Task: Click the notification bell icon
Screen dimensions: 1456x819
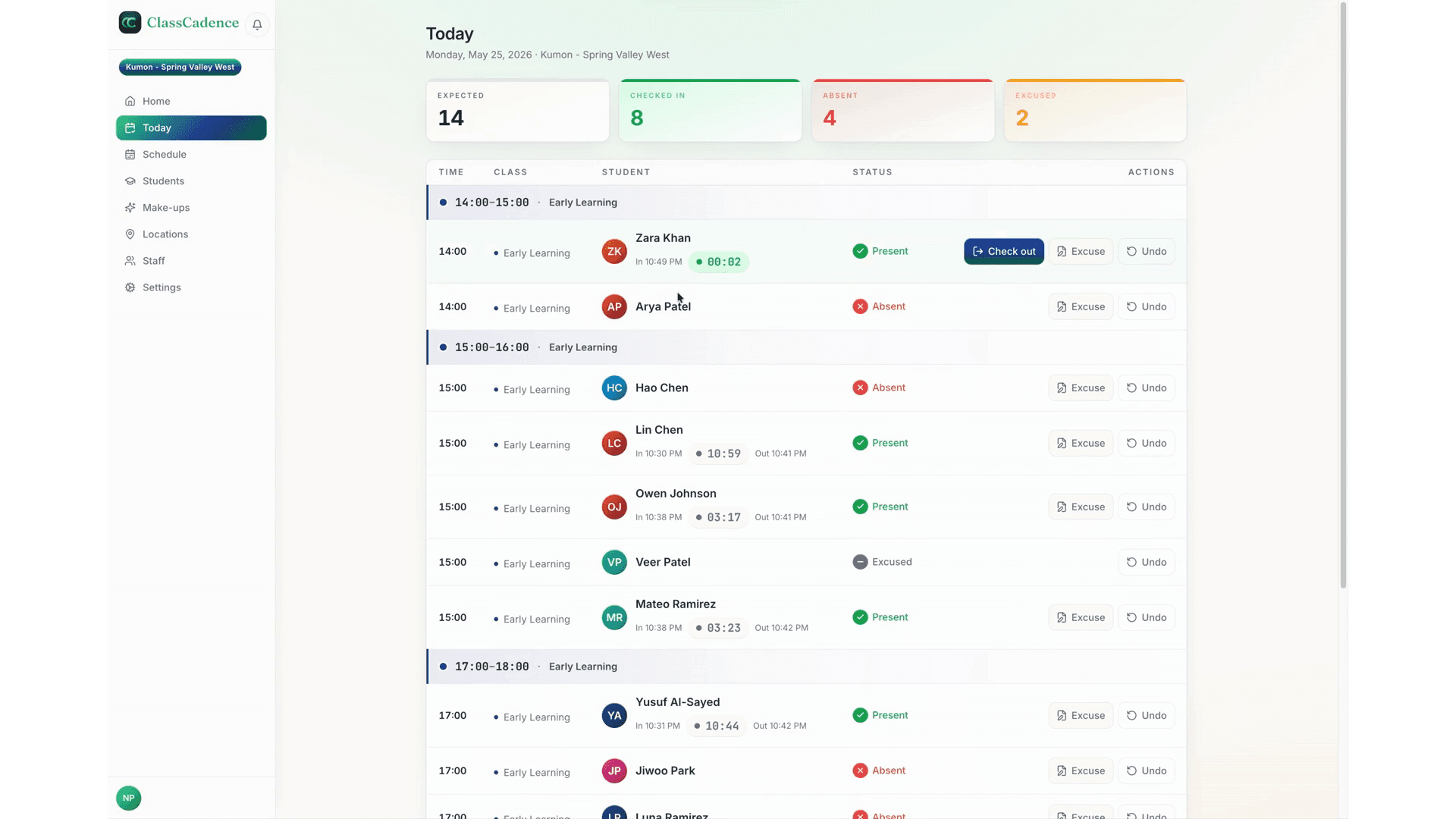Action: [x=257, y=24]
